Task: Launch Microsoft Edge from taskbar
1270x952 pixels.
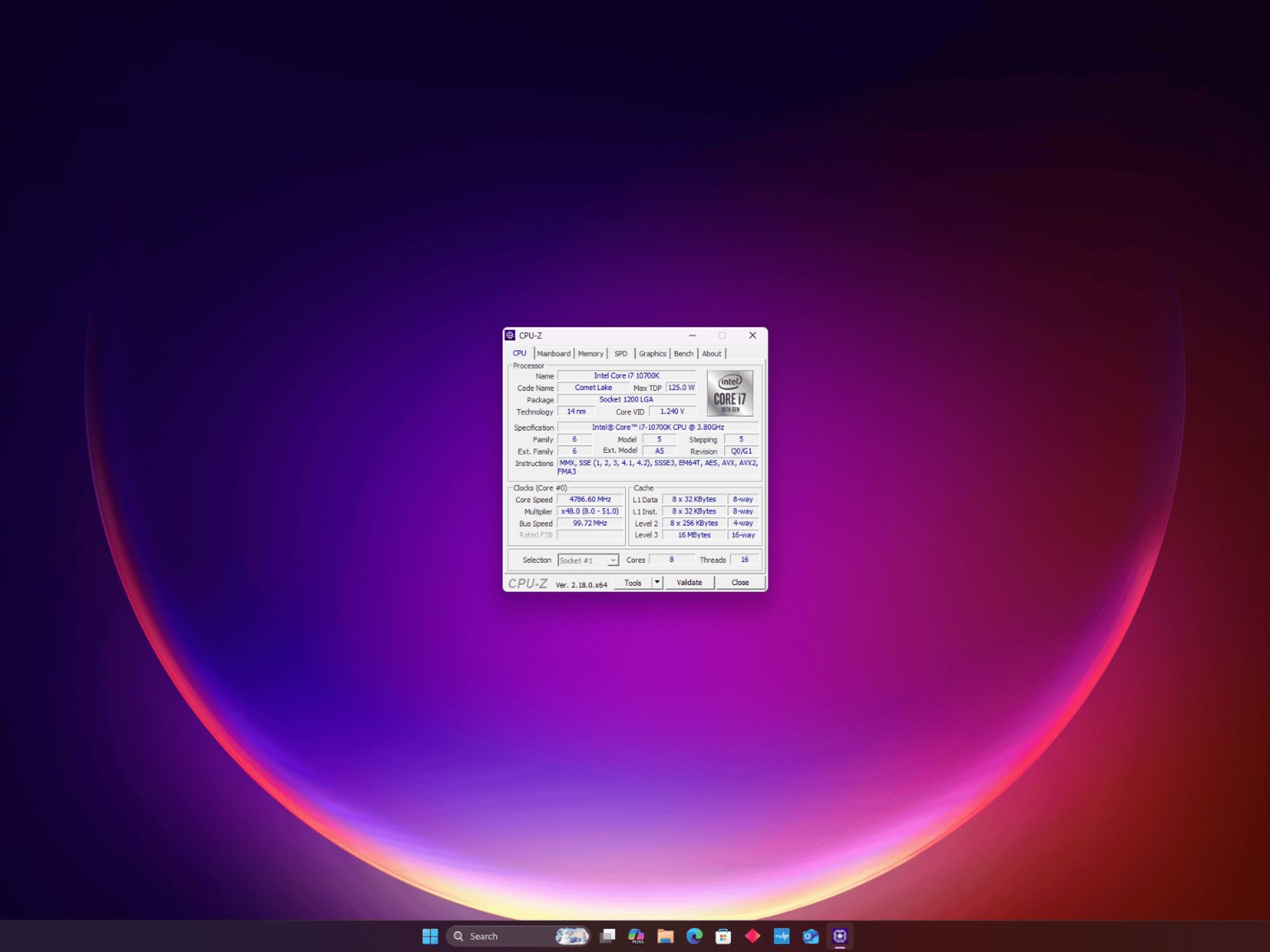Action: tap(695, 936)
